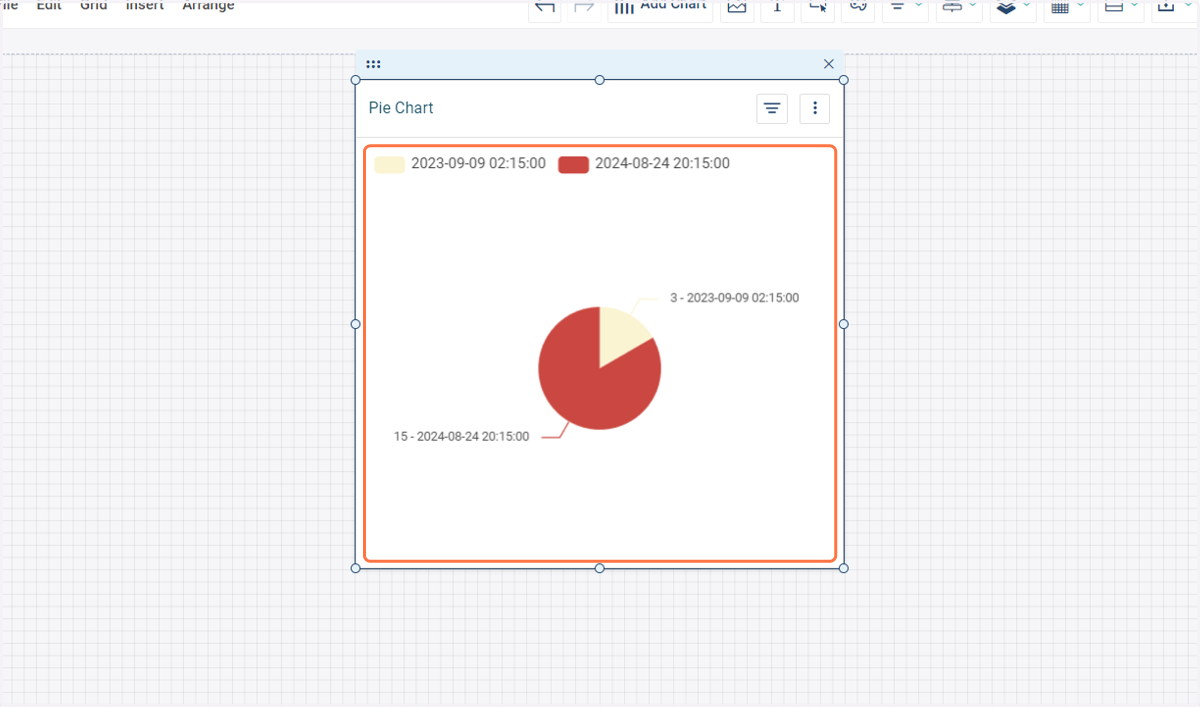Screen dimensions: 1200x707
Task: Open the grid settings dropdown
Action: click(1066, 7)
